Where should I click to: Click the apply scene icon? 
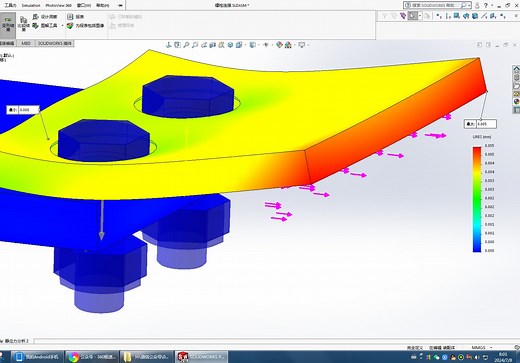coord(288,45)
